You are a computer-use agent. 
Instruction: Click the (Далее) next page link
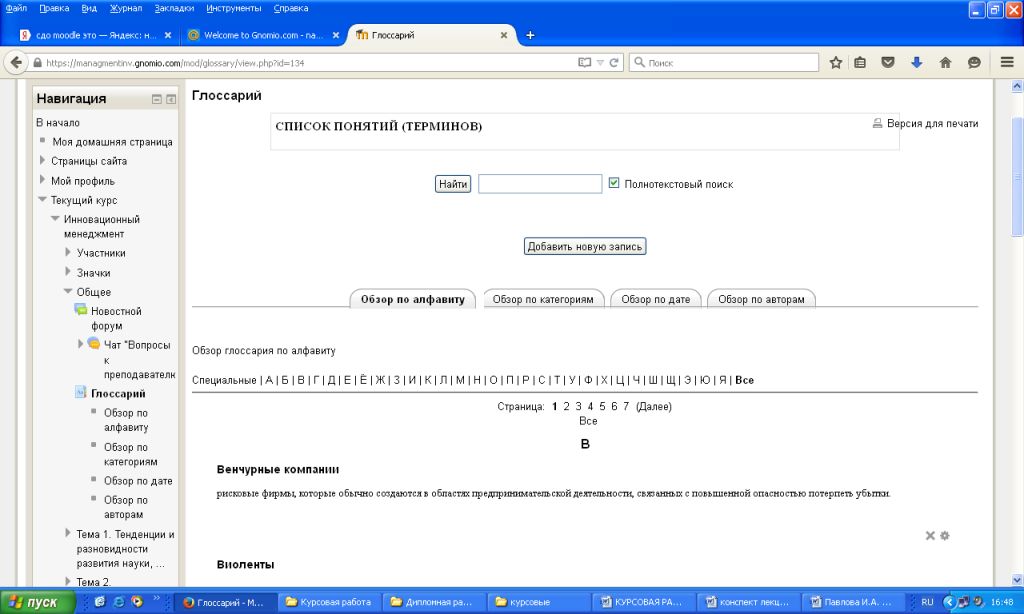654,406
